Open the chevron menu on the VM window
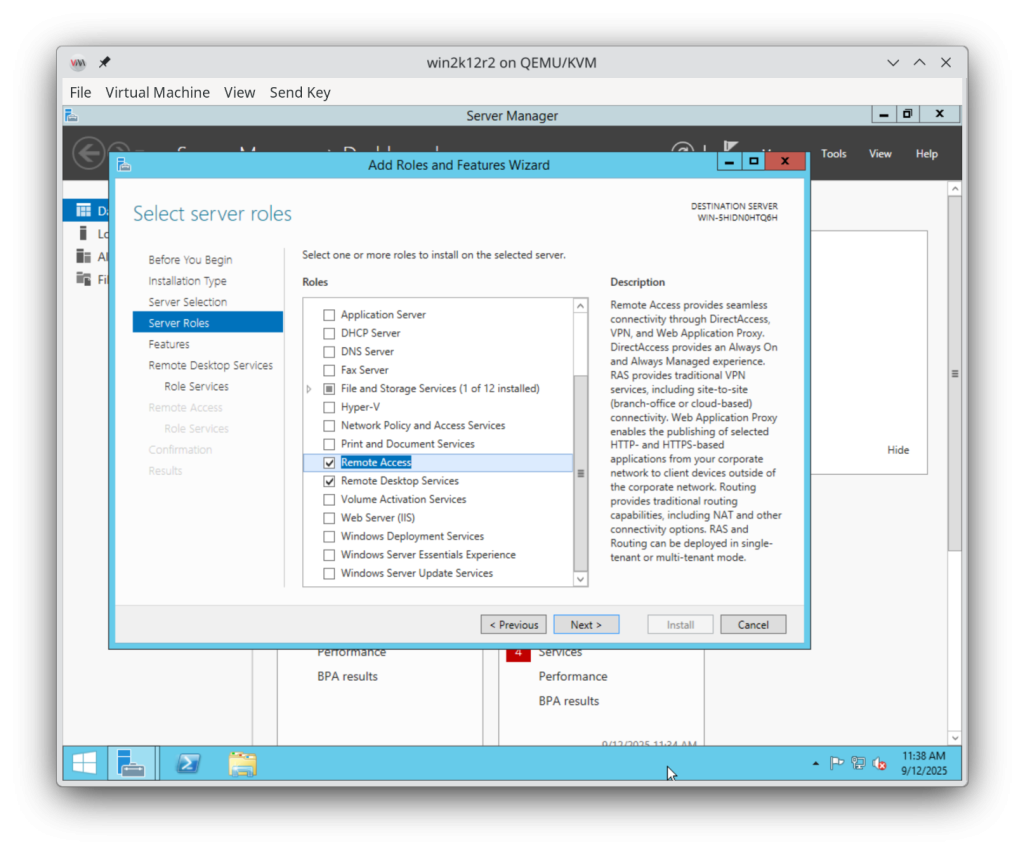 coord(892,61)
